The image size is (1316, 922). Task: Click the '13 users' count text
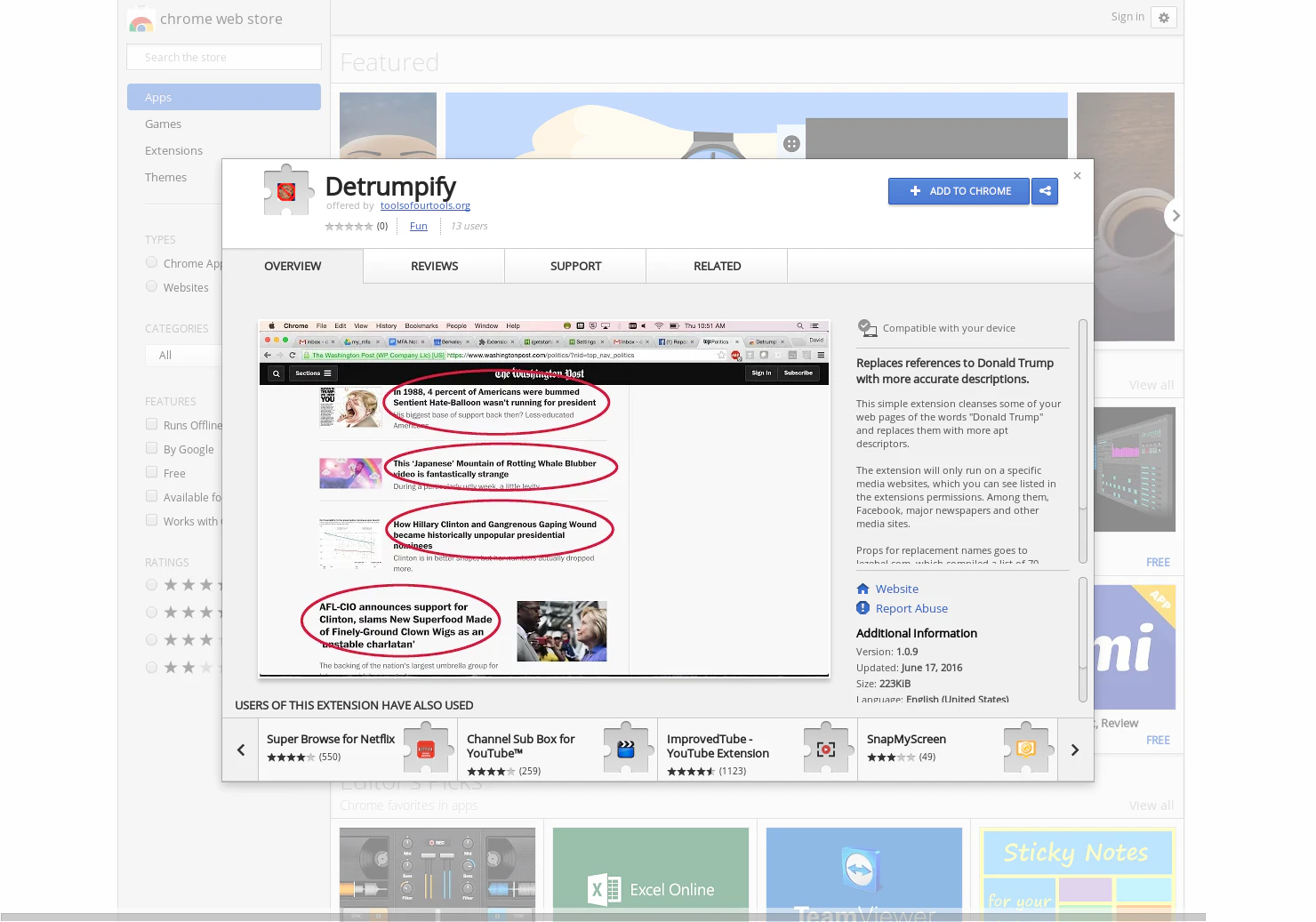(x=469, y=226)
